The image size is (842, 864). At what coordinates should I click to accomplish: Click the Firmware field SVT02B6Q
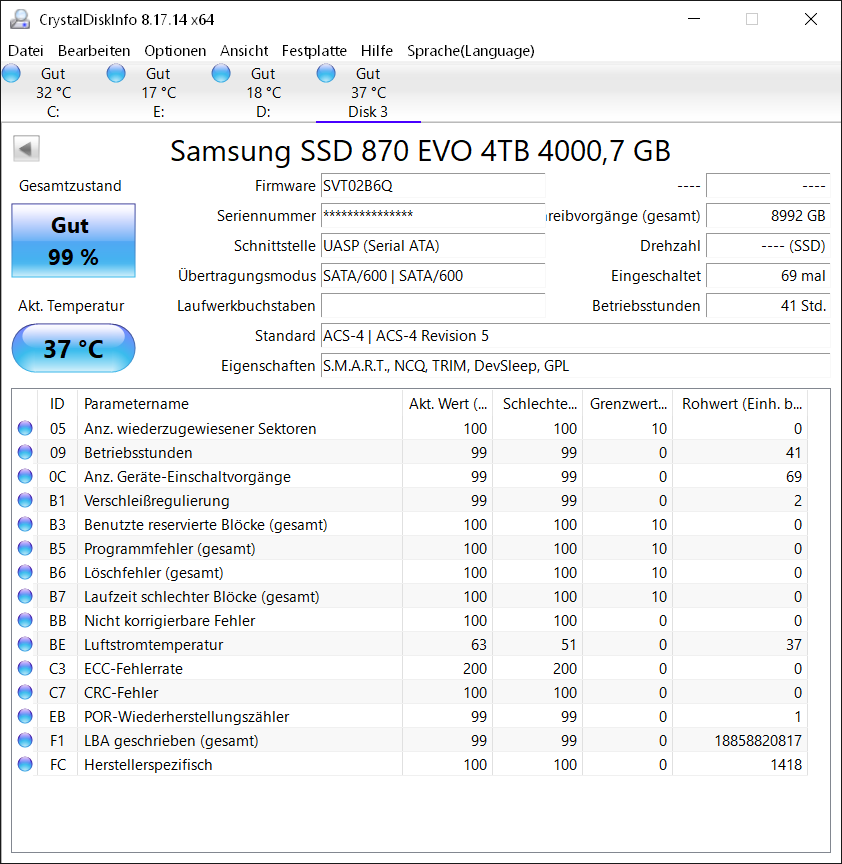(x=433, y=186)
